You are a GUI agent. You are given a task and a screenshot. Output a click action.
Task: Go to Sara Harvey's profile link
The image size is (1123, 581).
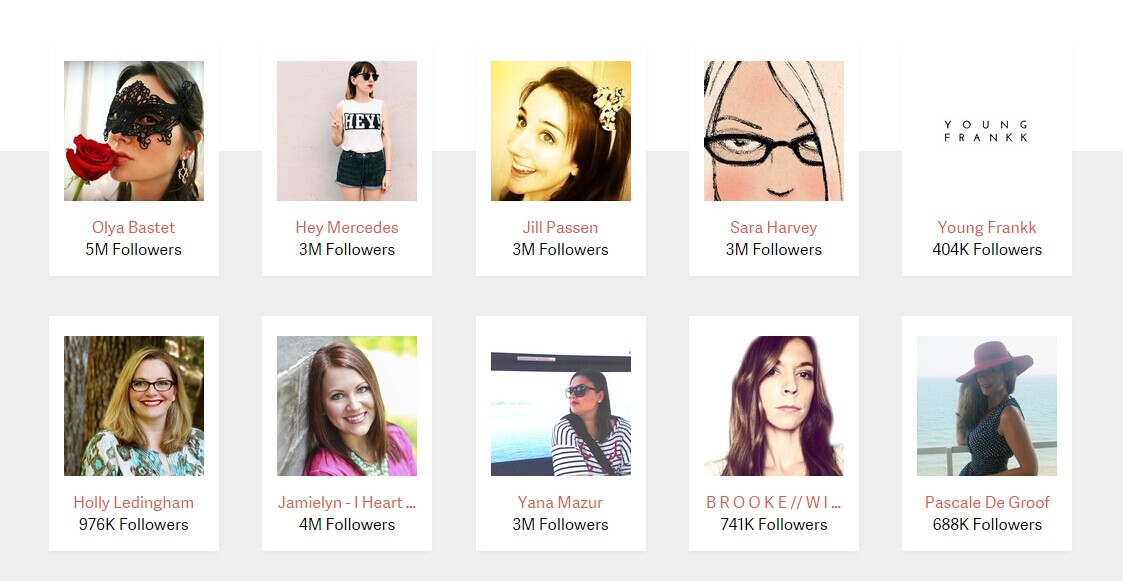tap(773, 228)
